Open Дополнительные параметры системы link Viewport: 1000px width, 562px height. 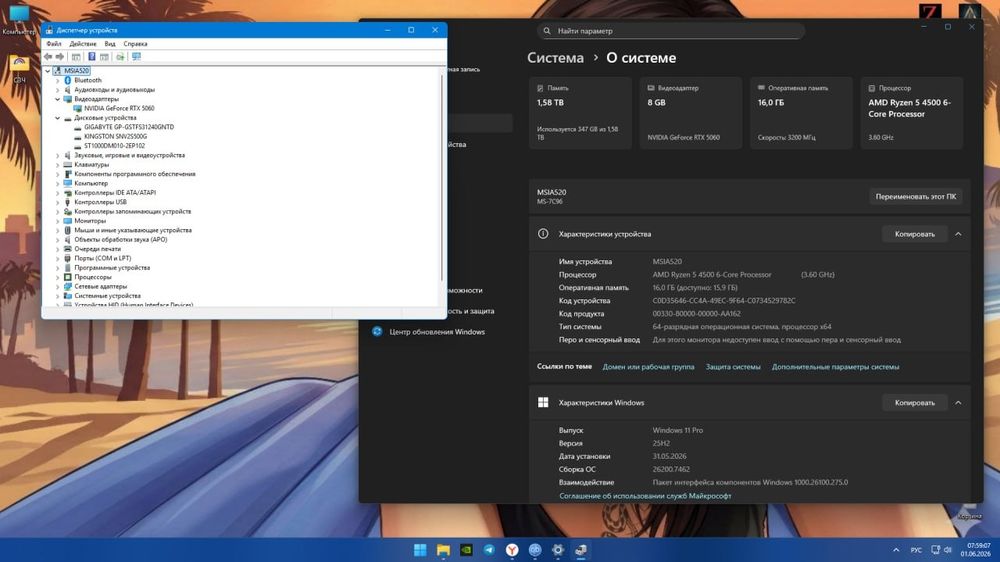coord(835,367)
